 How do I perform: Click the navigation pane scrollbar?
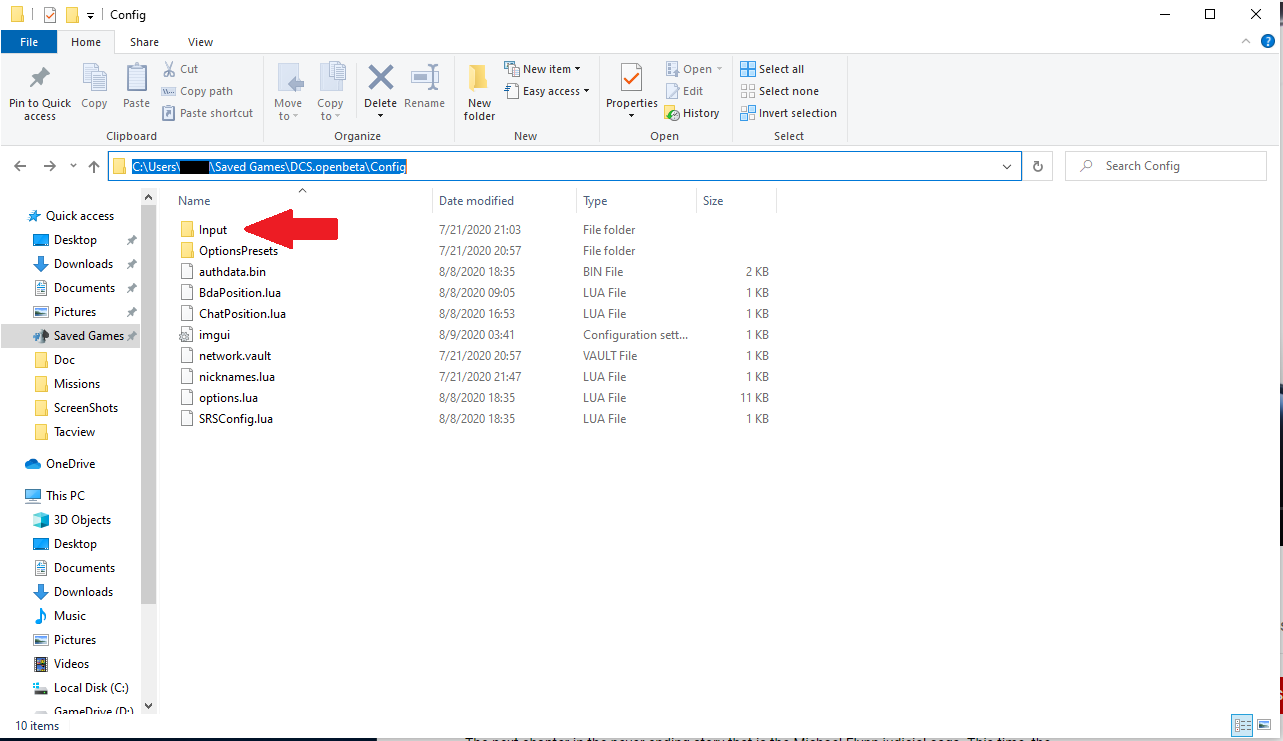coord(149,405)
